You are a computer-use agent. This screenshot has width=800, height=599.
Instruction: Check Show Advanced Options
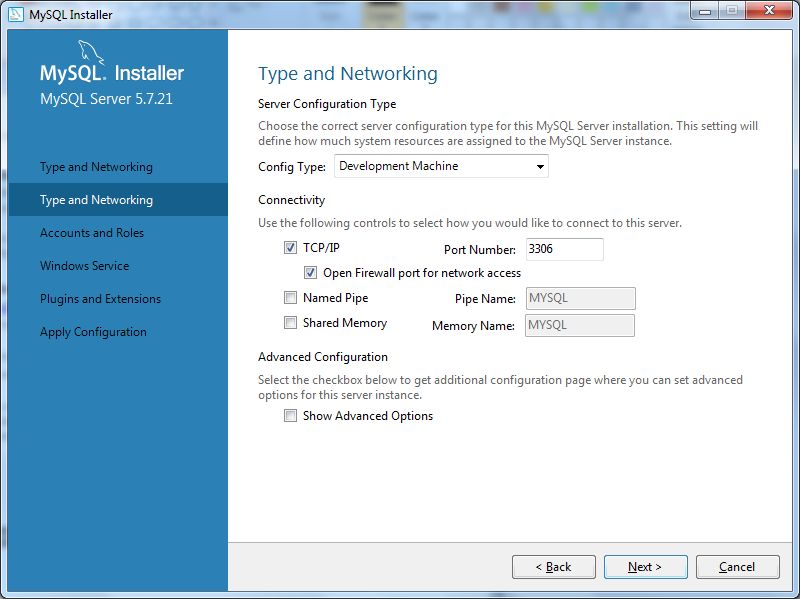(x=291, y=415)
